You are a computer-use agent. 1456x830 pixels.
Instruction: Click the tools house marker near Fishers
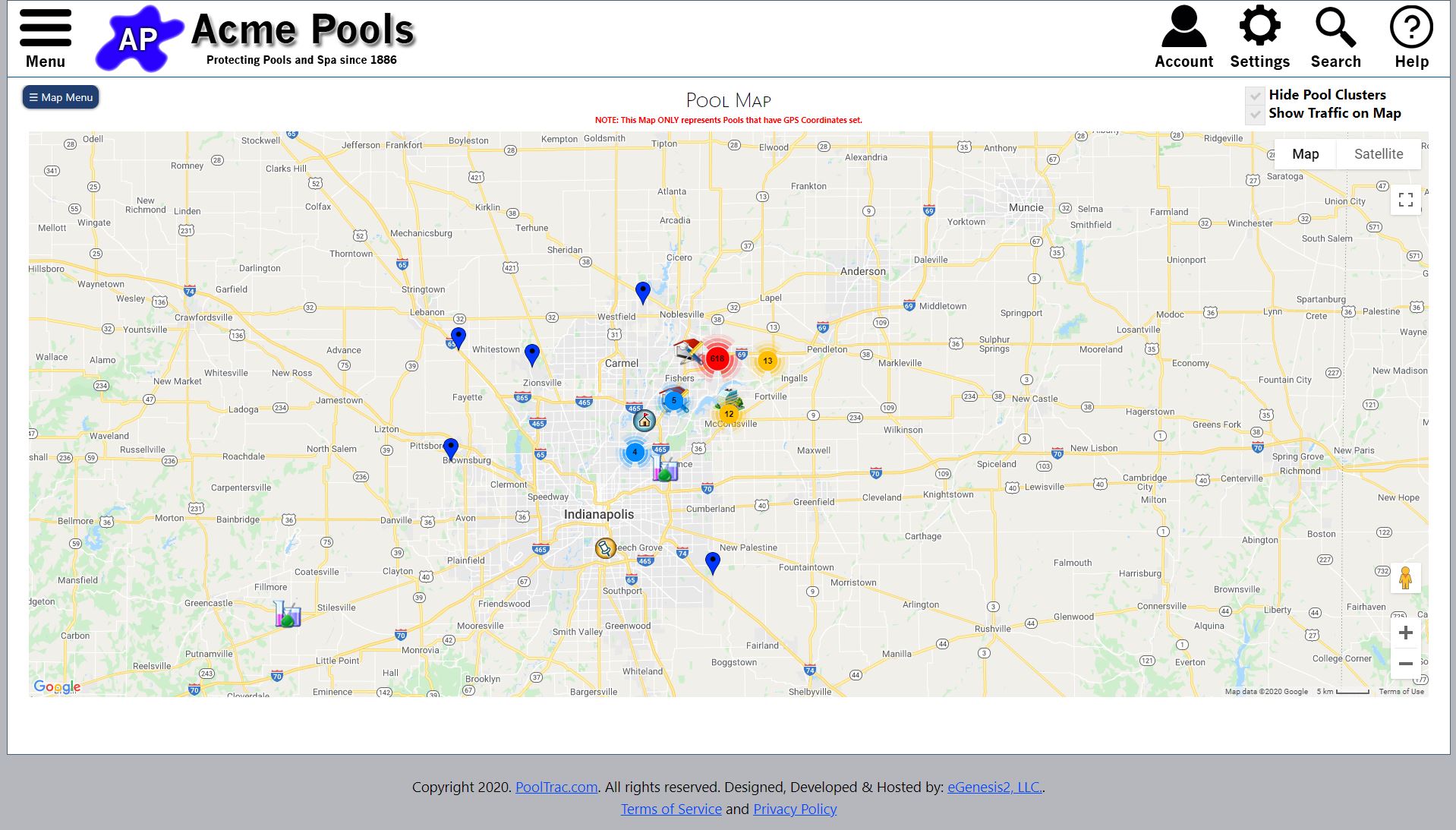pos(689,352)
